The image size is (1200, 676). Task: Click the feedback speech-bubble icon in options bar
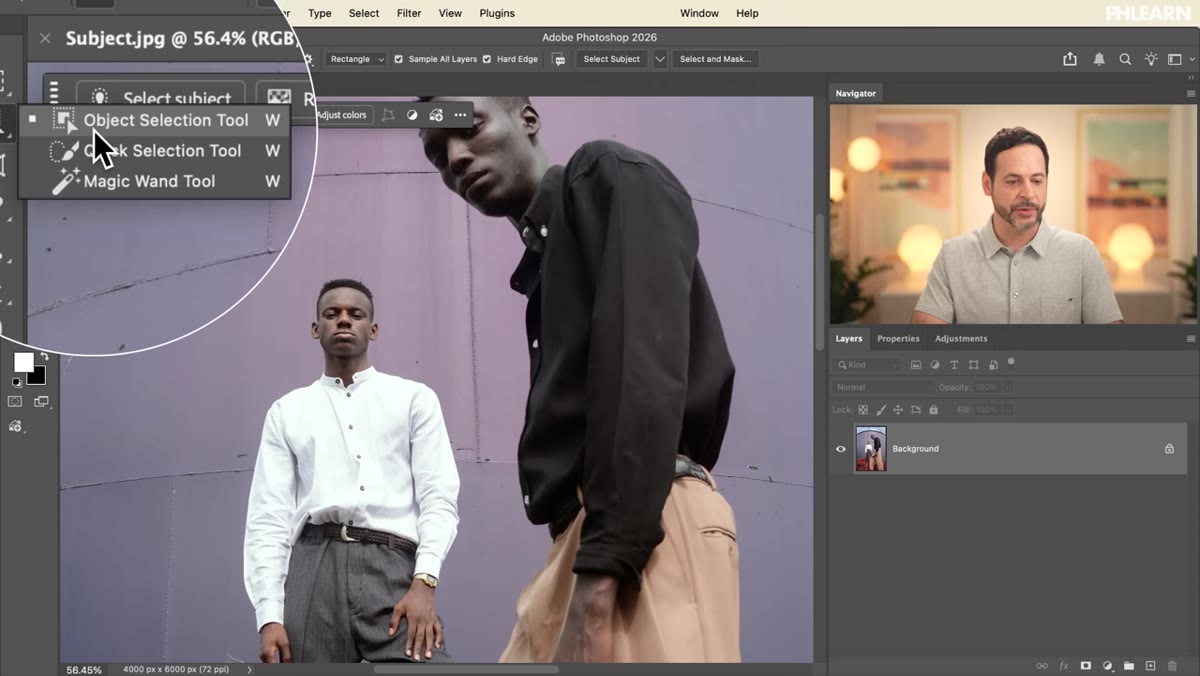559,59
